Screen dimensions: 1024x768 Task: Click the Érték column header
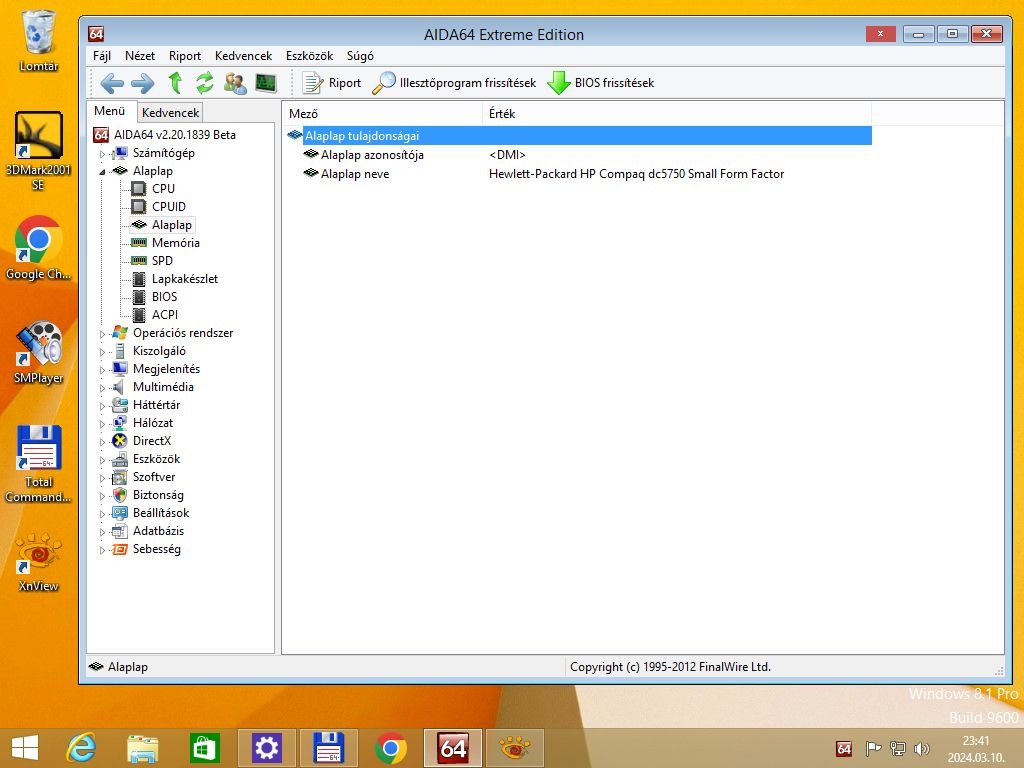[x=677, y=114]
